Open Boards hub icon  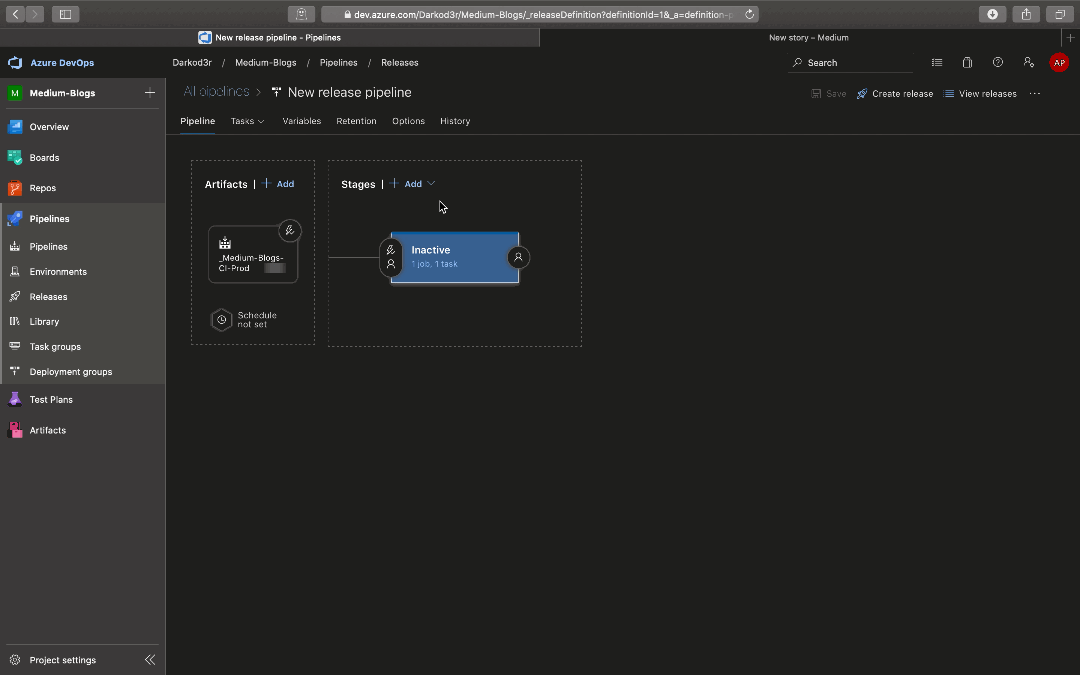pos(14,158)
